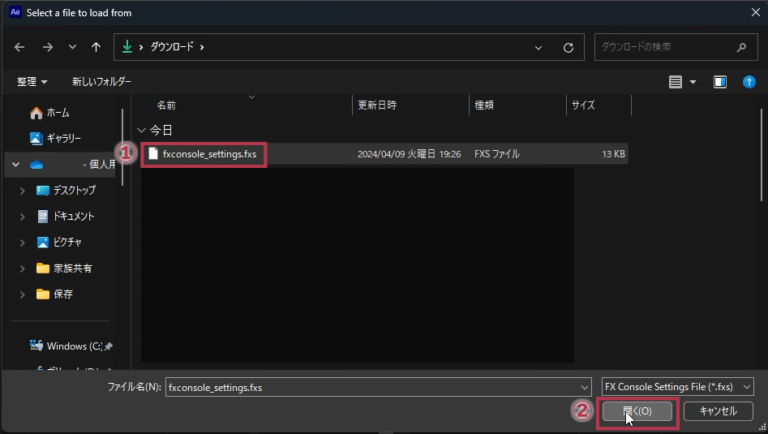Expand address bar history dropdown
The width and height of the screenshot is (768, 434).
click(538, 48)
